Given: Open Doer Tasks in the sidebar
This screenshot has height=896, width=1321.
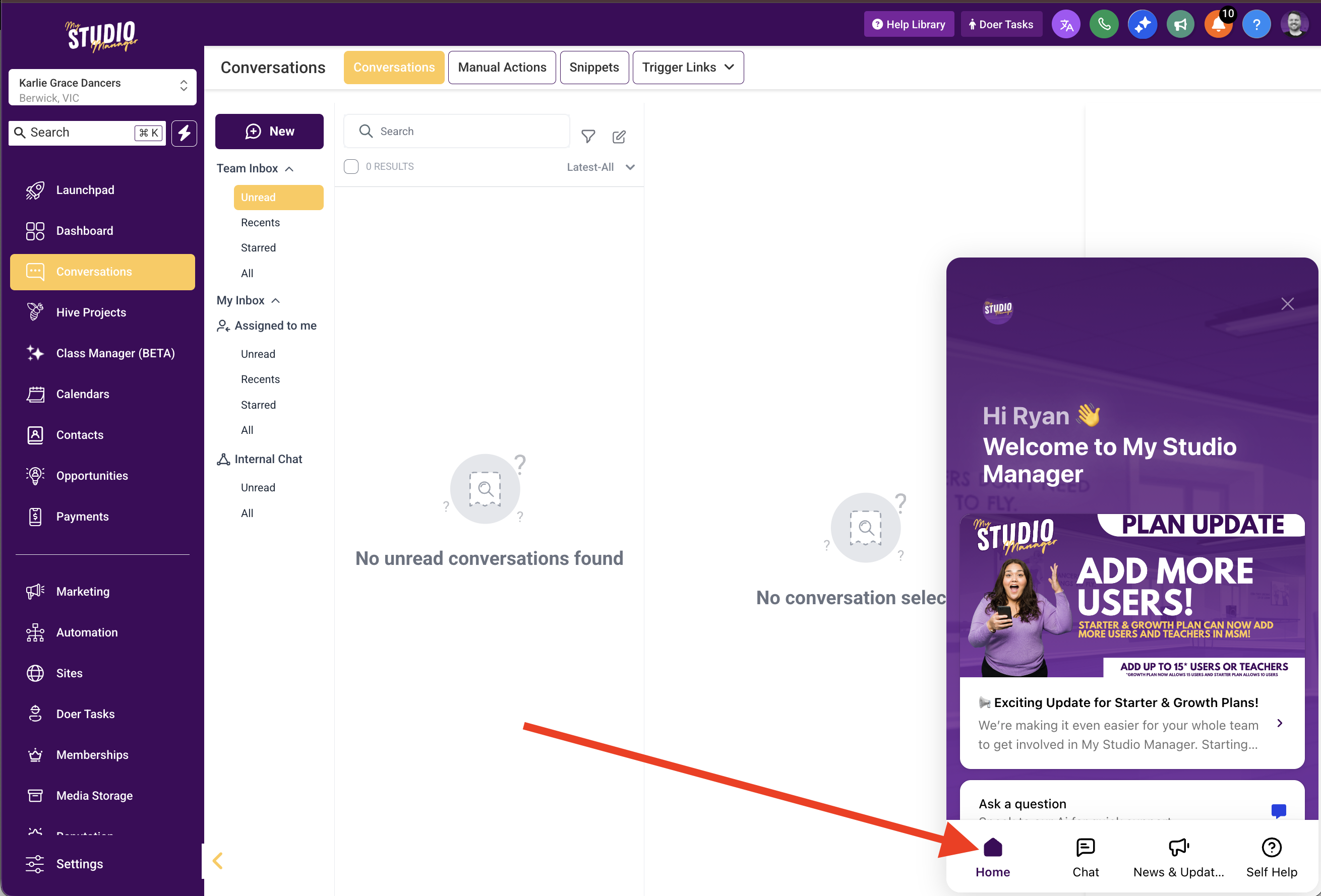Looking at the screenshot, I should 102,715.
